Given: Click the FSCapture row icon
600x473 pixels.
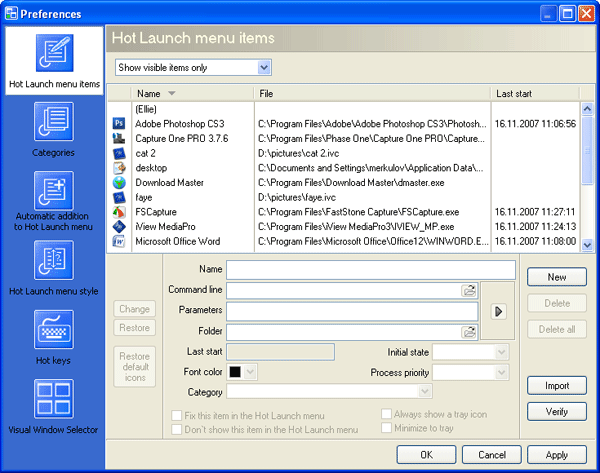Looking at the screenshot, I should pos(119,212).
